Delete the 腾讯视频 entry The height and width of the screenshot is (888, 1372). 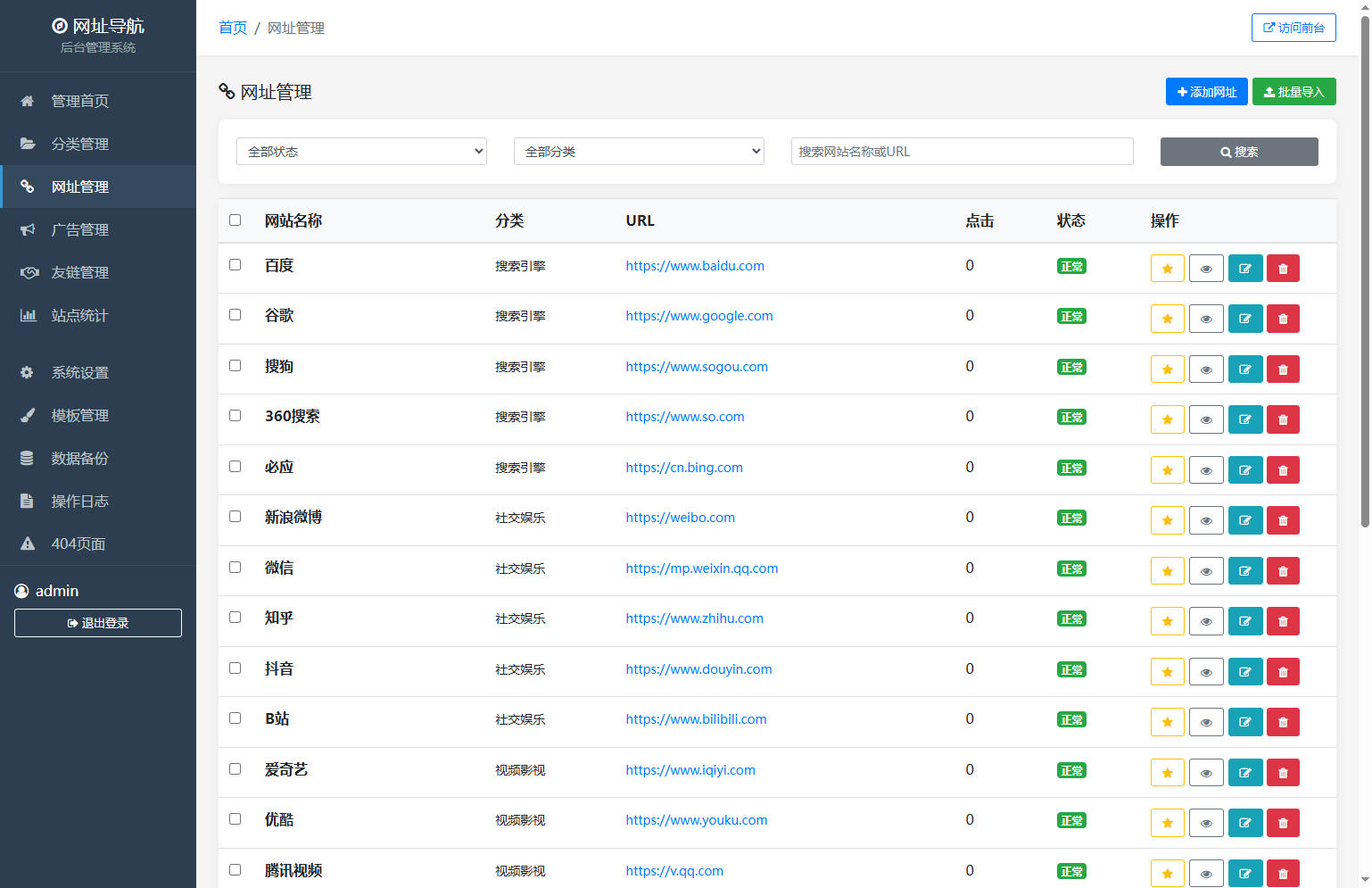click(x=1283, y=874)
